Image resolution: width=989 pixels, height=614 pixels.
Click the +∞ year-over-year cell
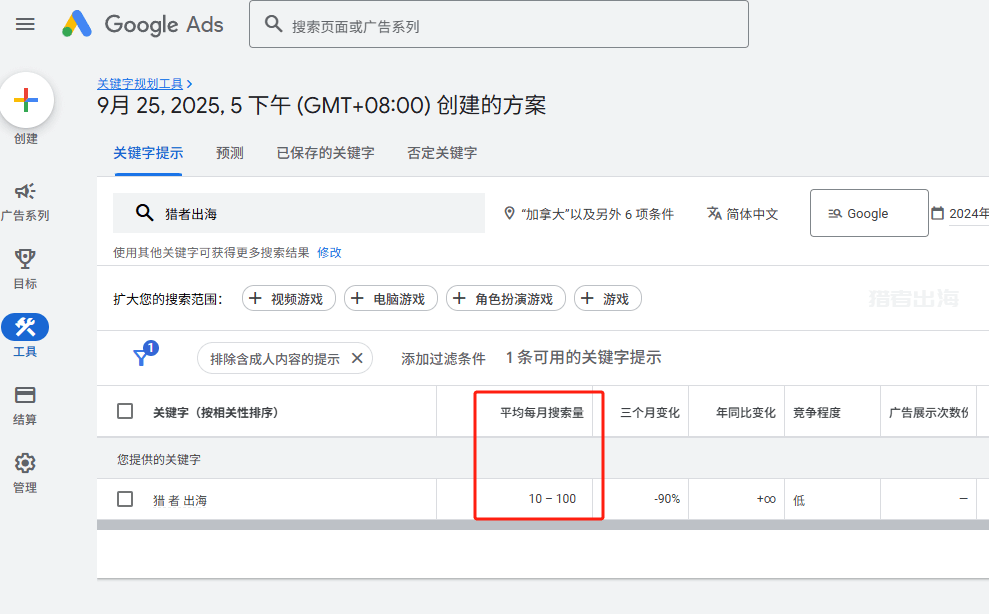[x=766, y=499]
